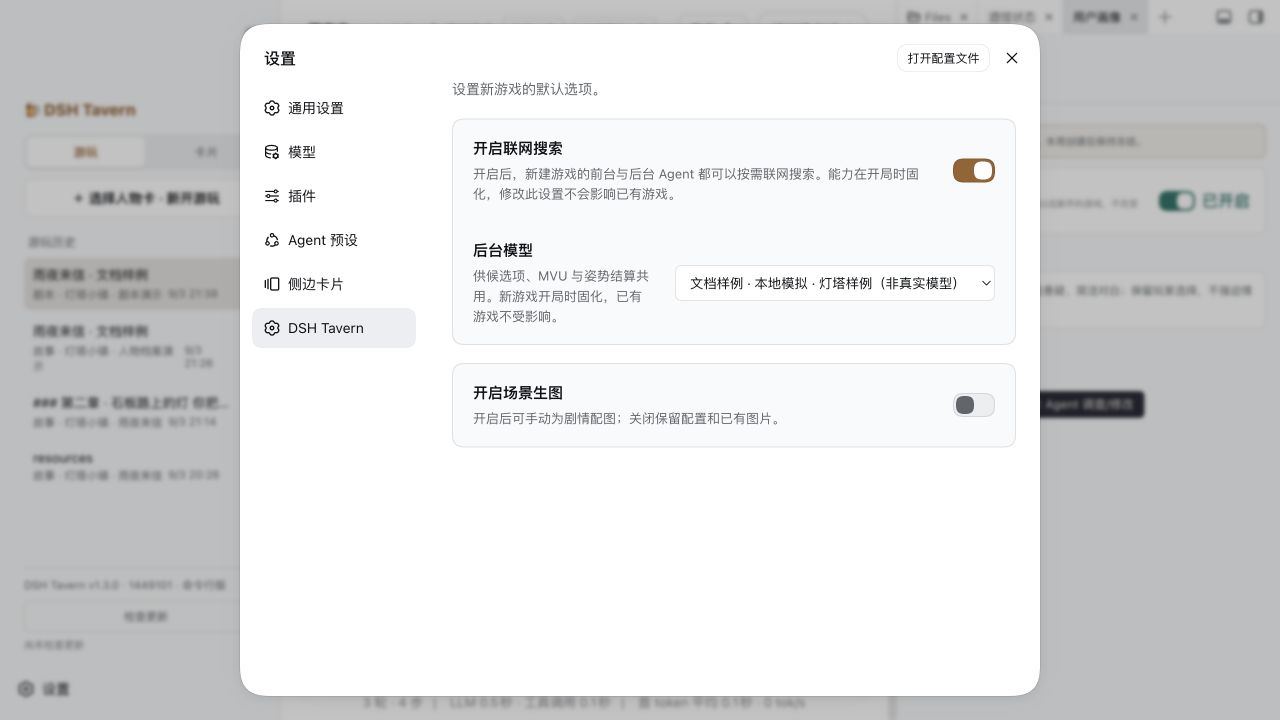Click the dropdown chevron for 后台模型
Image resolution: width=1280 pixels, height=720 pixels.
point(986,283)
